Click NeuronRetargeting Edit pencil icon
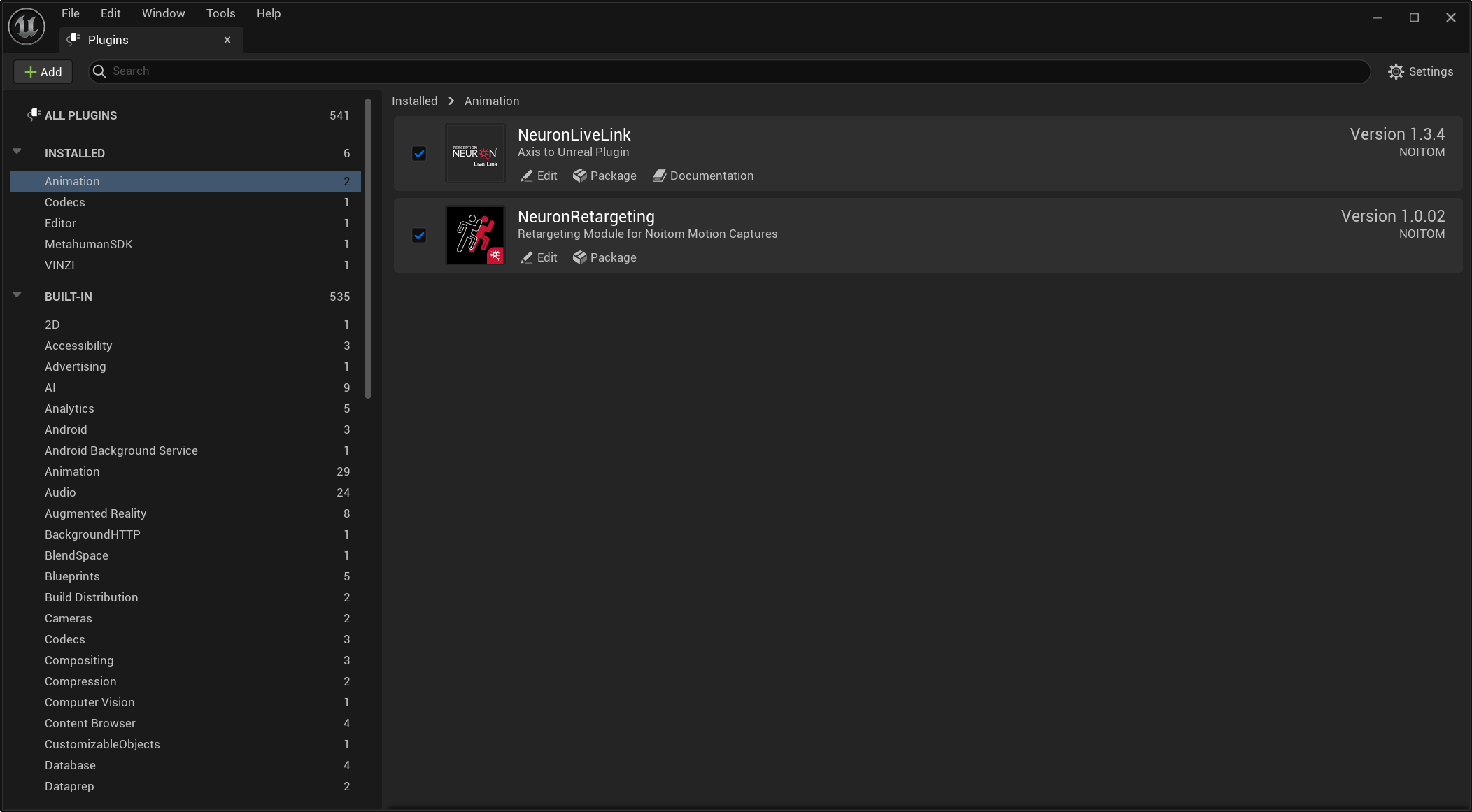 click(527, 258)
